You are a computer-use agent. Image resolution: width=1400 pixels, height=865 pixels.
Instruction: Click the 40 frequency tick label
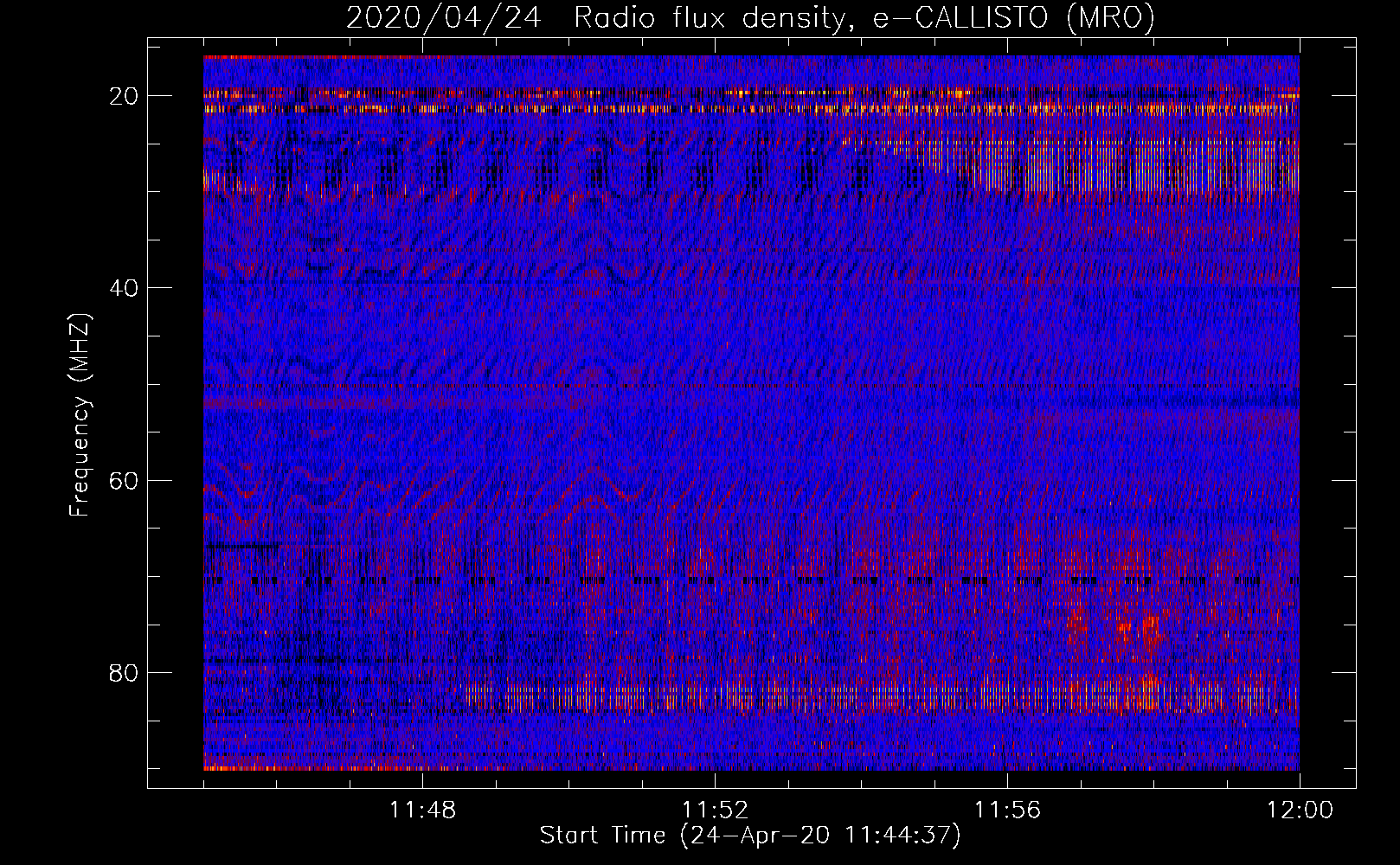pyautogui.click(x=125, y=288)
